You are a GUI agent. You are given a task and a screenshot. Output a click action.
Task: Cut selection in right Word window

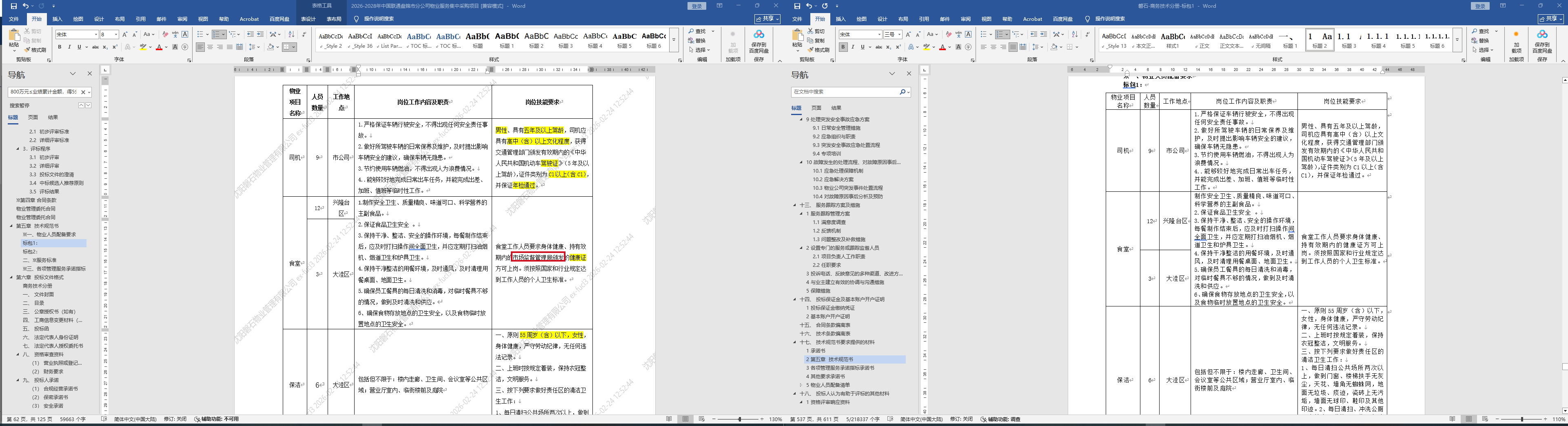click(x=816, y=32)
